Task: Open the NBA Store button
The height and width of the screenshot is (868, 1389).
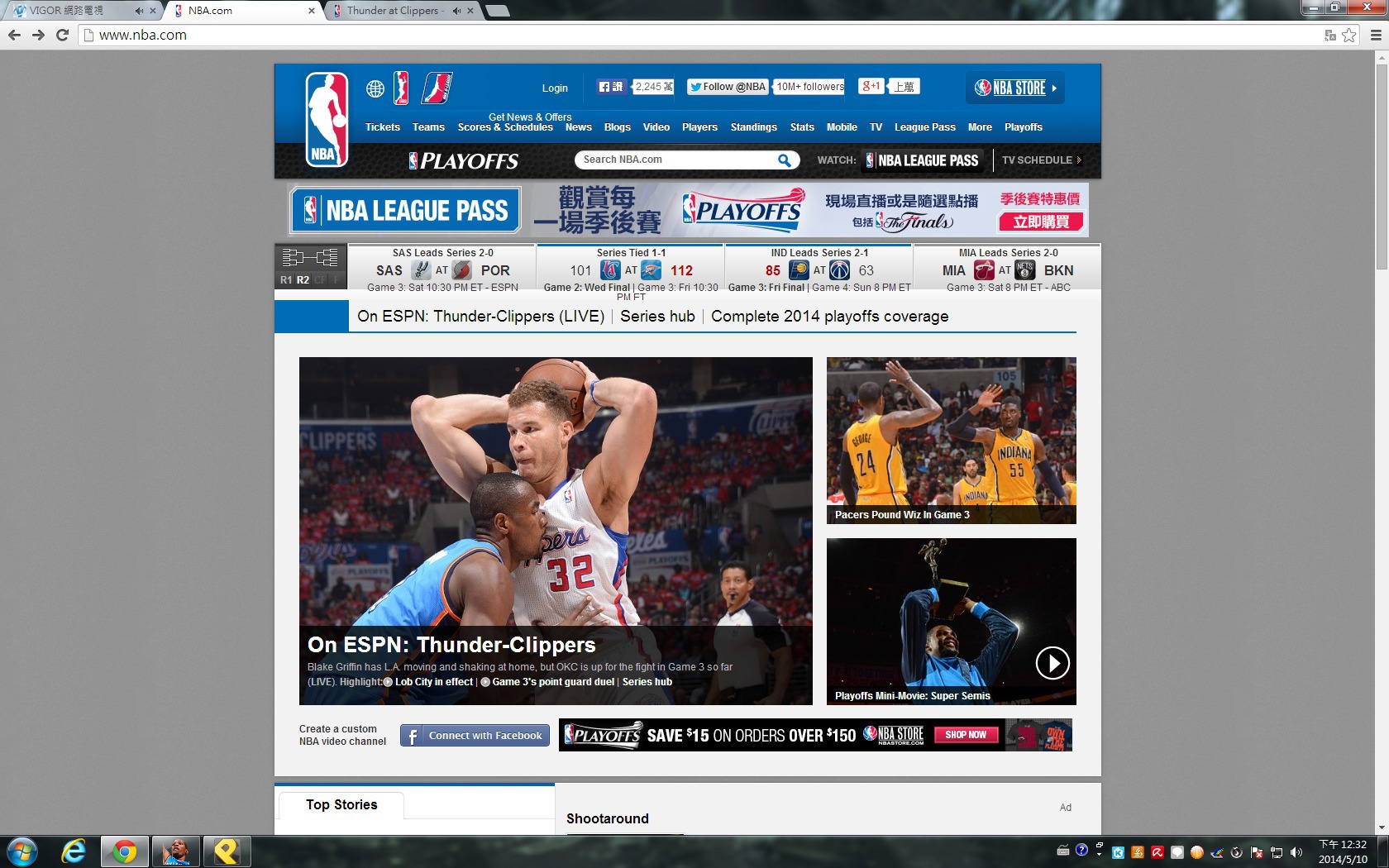Action: [x=1015, y=88]
